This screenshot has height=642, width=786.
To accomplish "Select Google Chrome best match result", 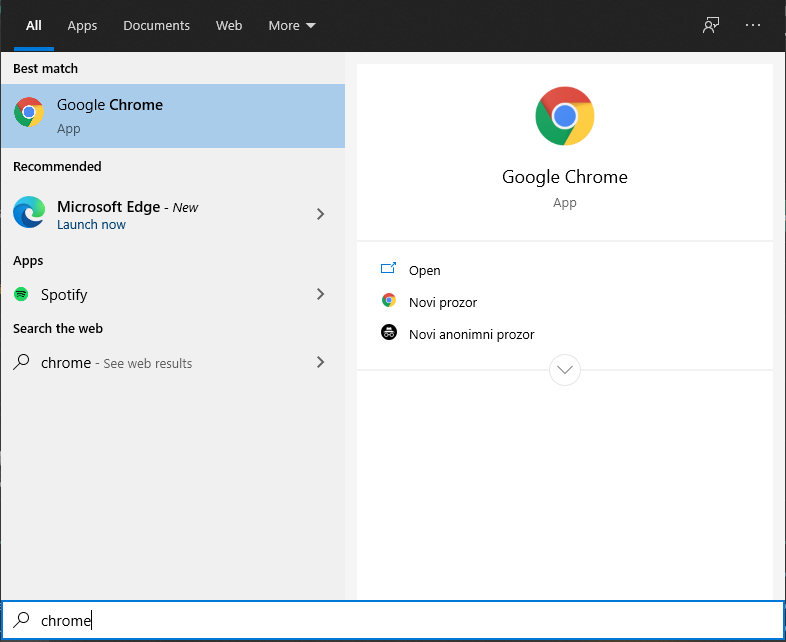I will pyautogui.click(x=173, y=116).
